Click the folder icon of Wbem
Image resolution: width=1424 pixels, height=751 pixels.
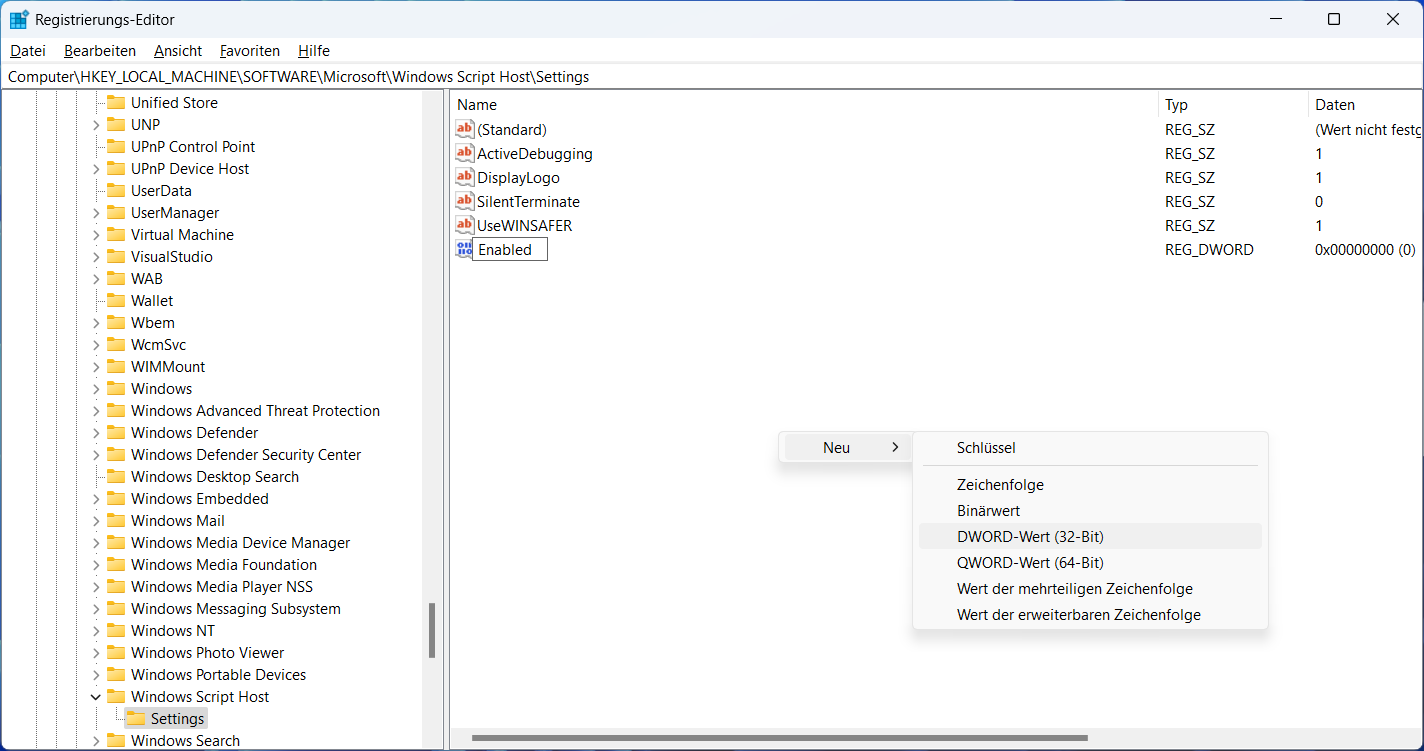coord(116,322)
